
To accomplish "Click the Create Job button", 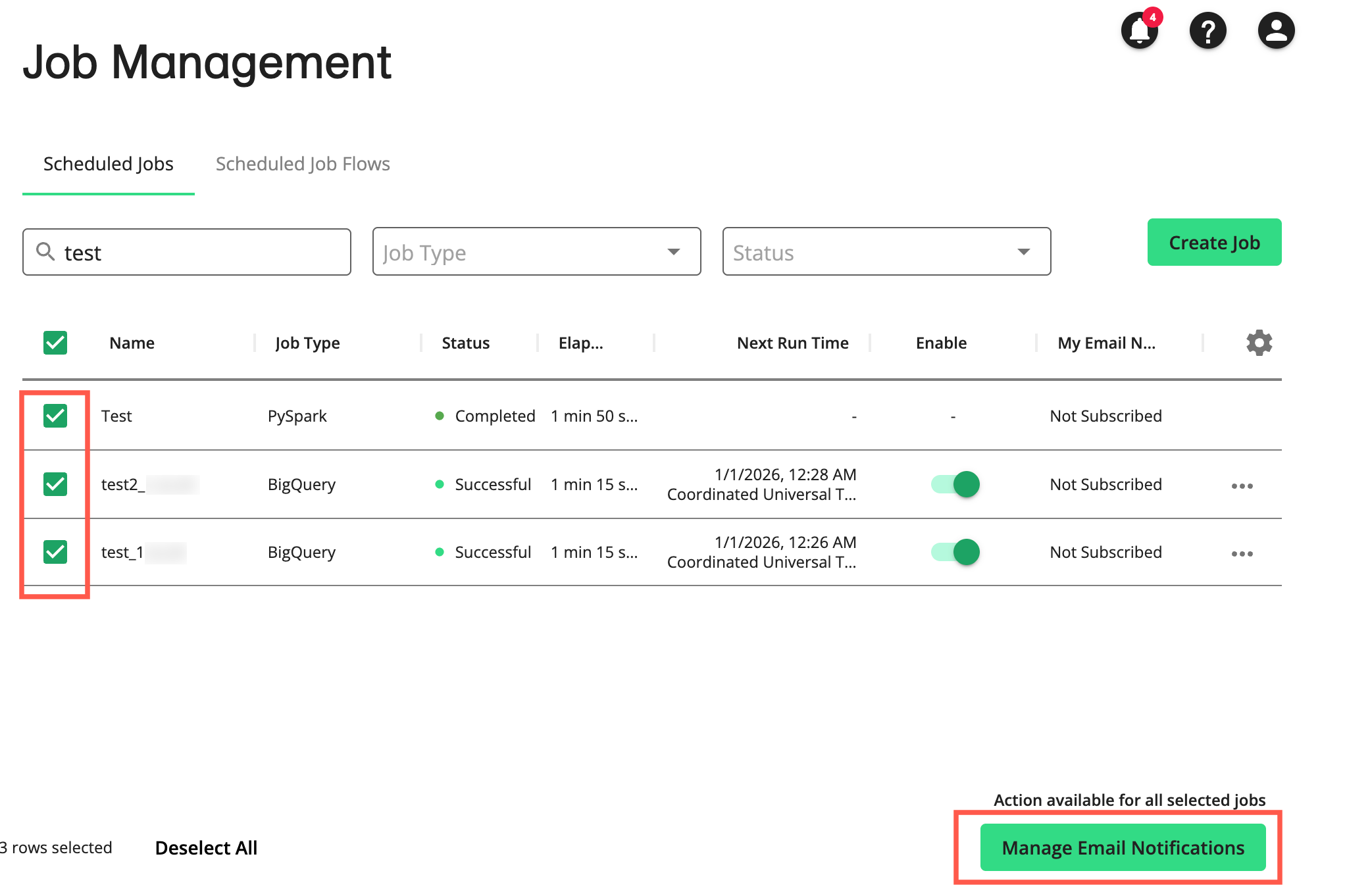I will (x=1213, y=242).
